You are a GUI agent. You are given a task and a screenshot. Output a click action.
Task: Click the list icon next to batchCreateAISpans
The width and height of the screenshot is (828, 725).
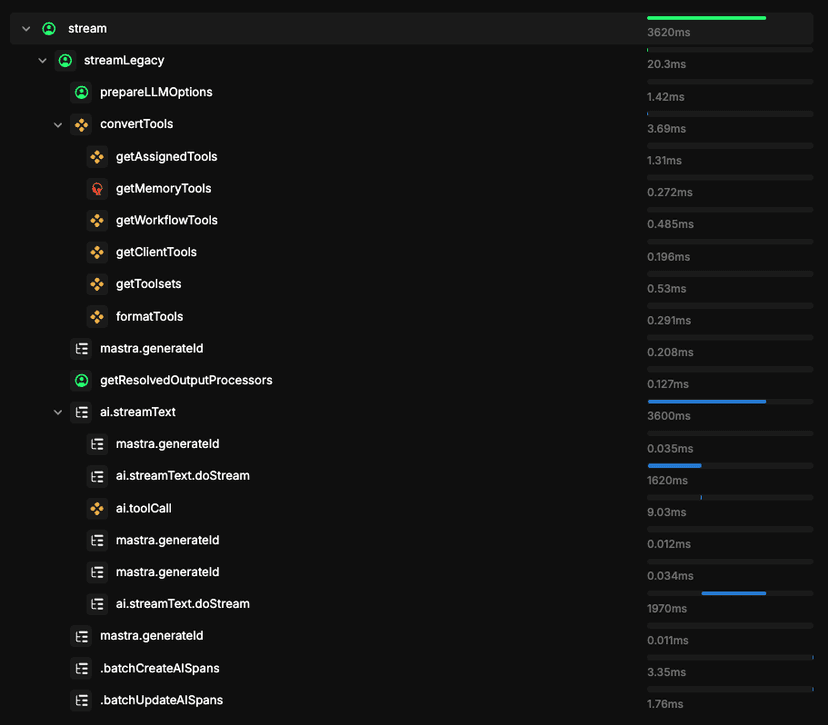[x=81, y=668]
